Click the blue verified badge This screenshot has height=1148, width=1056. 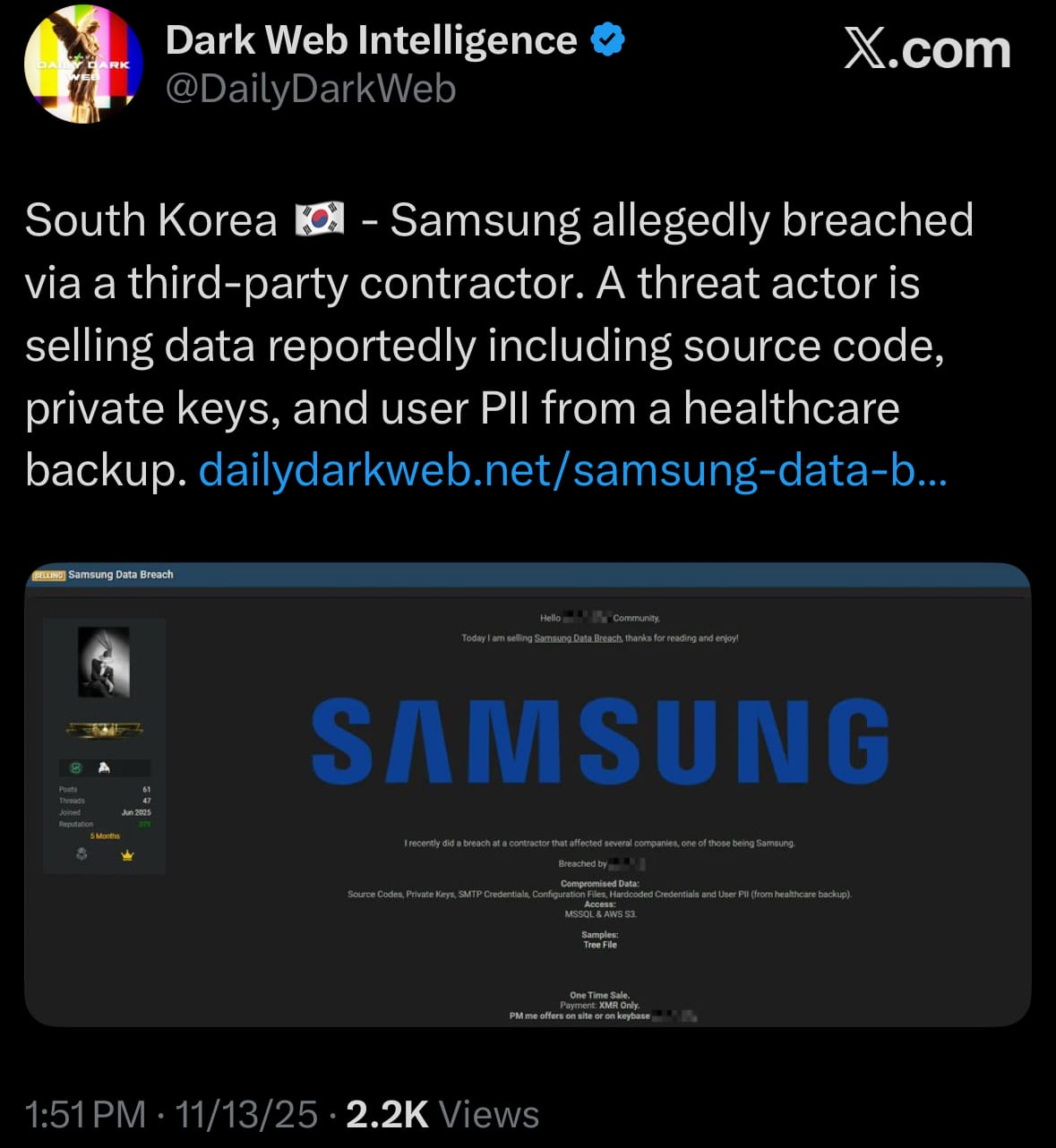click(608, 39)
